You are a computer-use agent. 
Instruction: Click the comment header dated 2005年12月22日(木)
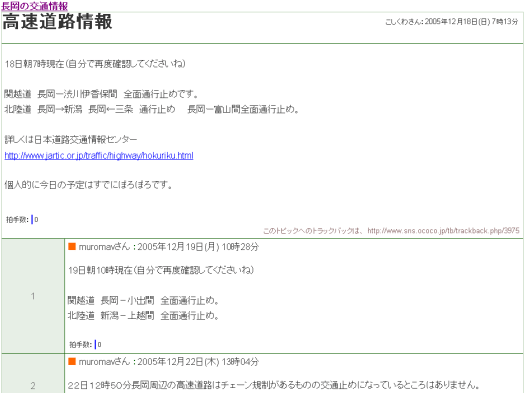tap(168, 362)
